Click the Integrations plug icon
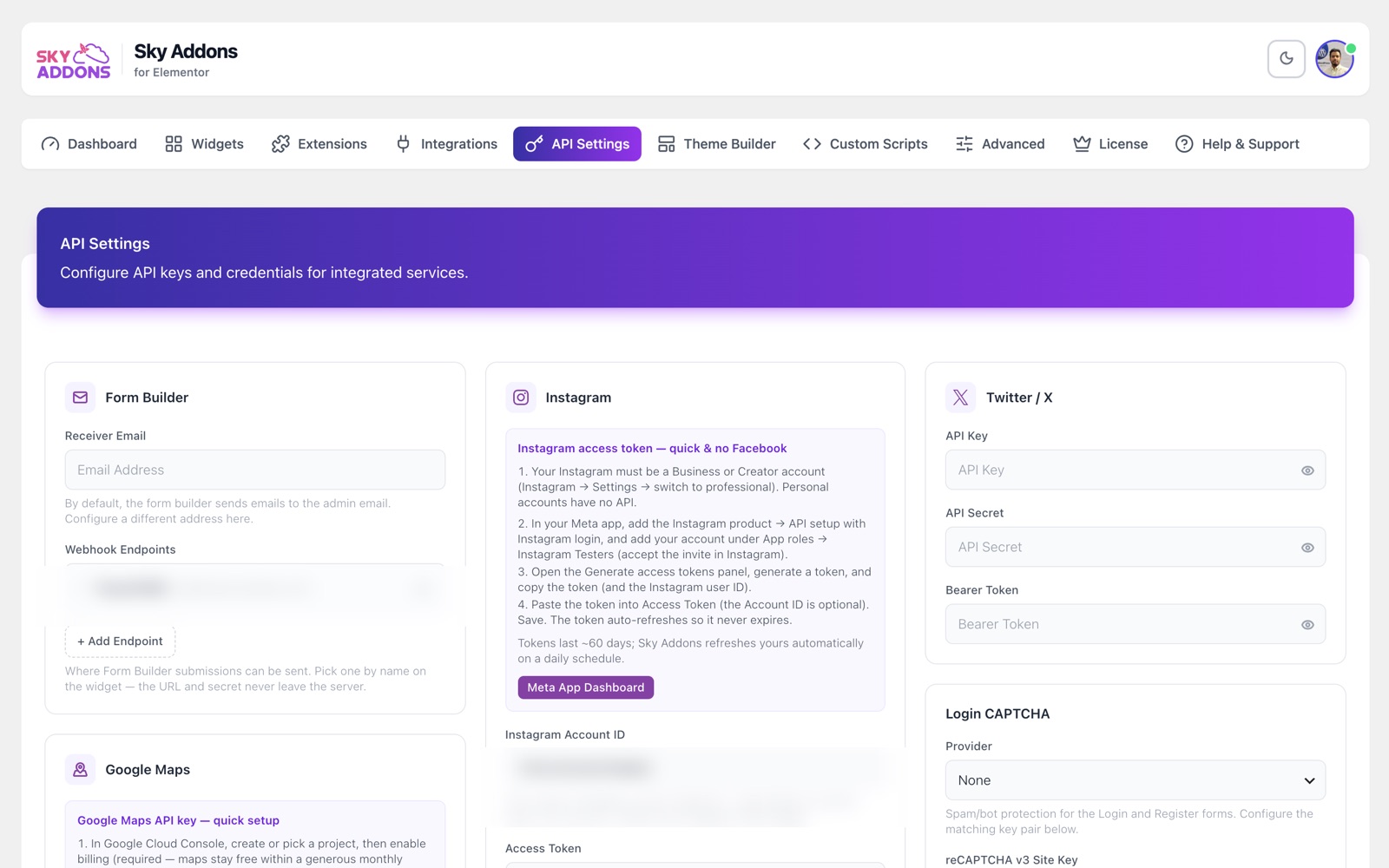 pos(404,144)
